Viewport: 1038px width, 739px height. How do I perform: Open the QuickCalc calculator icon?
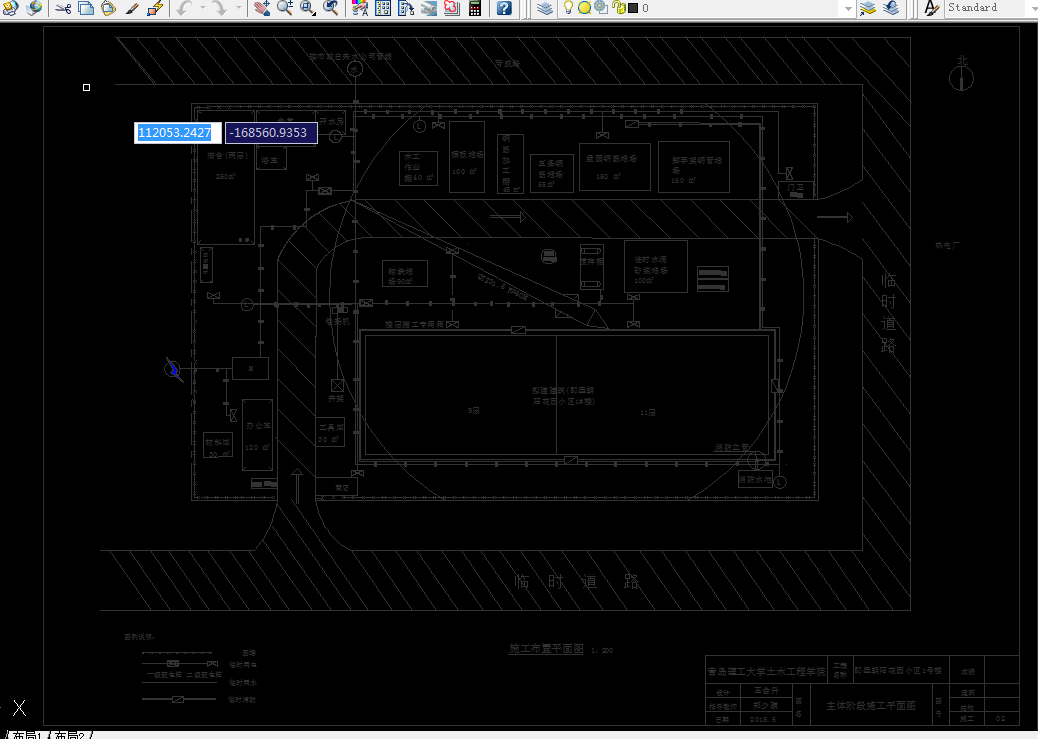click(475, 8)
